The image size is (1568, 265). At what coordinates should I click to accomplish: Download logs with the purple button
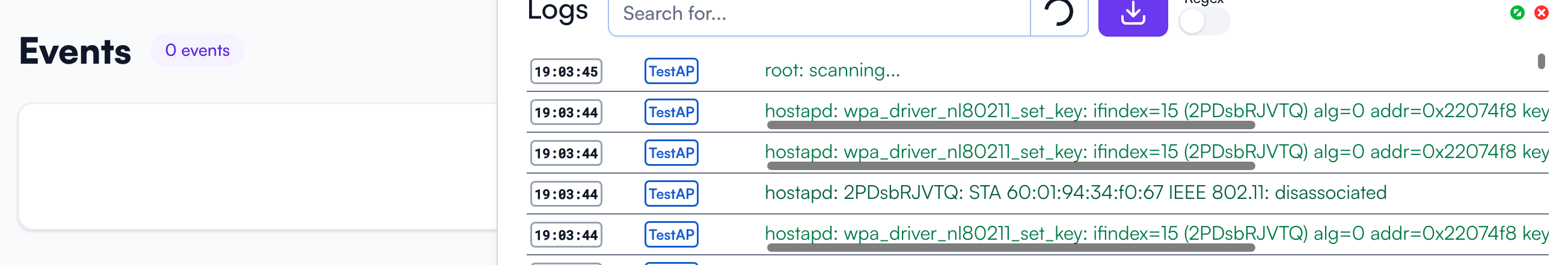[x=1132, y=14]
